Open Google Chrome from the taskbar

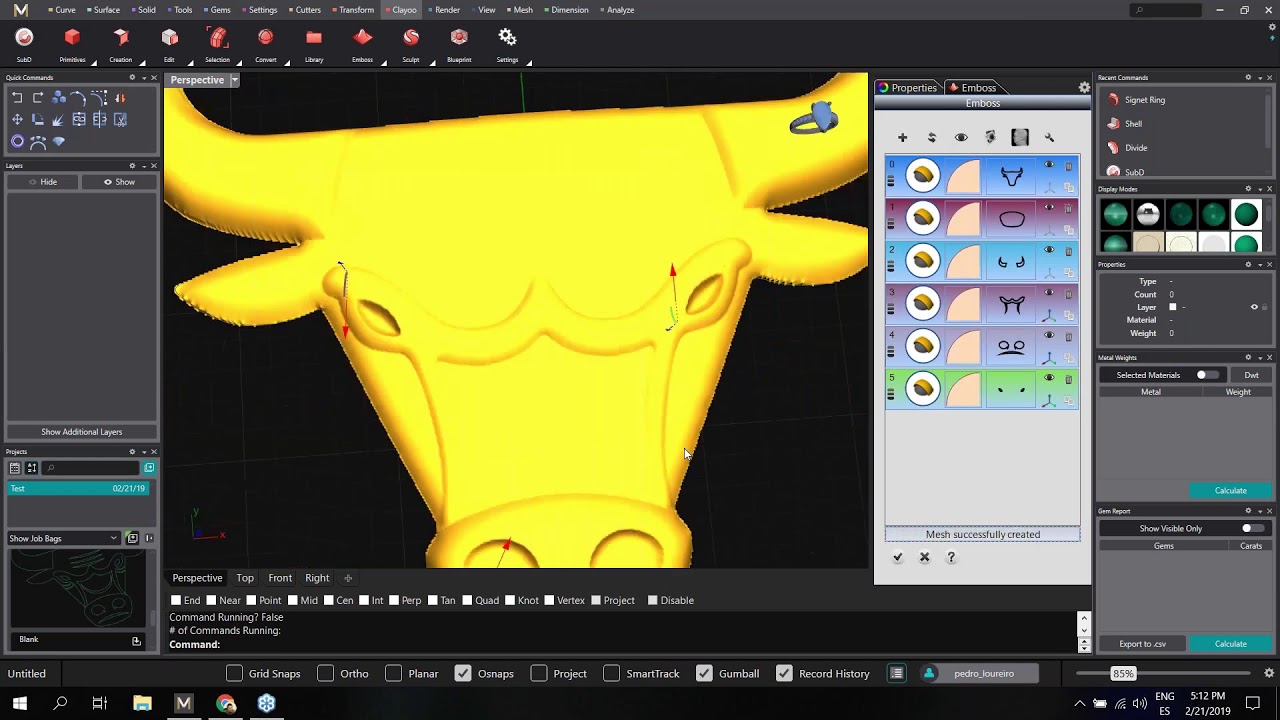[x=225, y=703]
